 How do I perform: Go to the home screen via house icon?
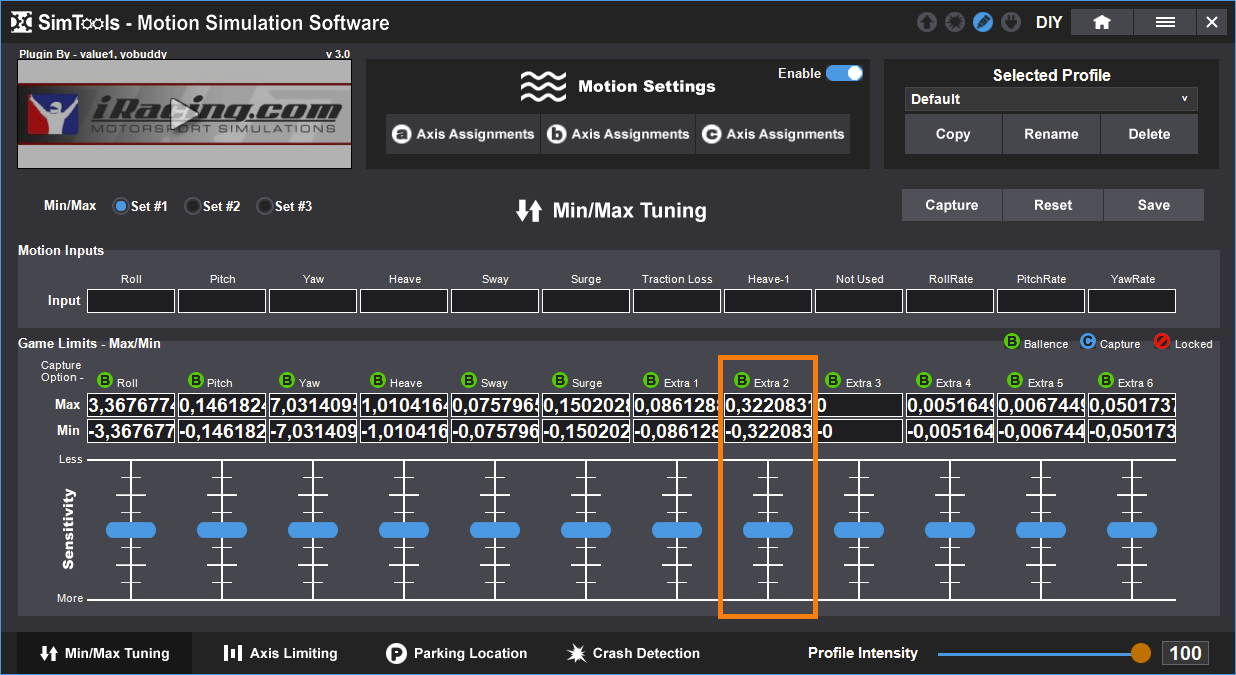[1102, 22]
